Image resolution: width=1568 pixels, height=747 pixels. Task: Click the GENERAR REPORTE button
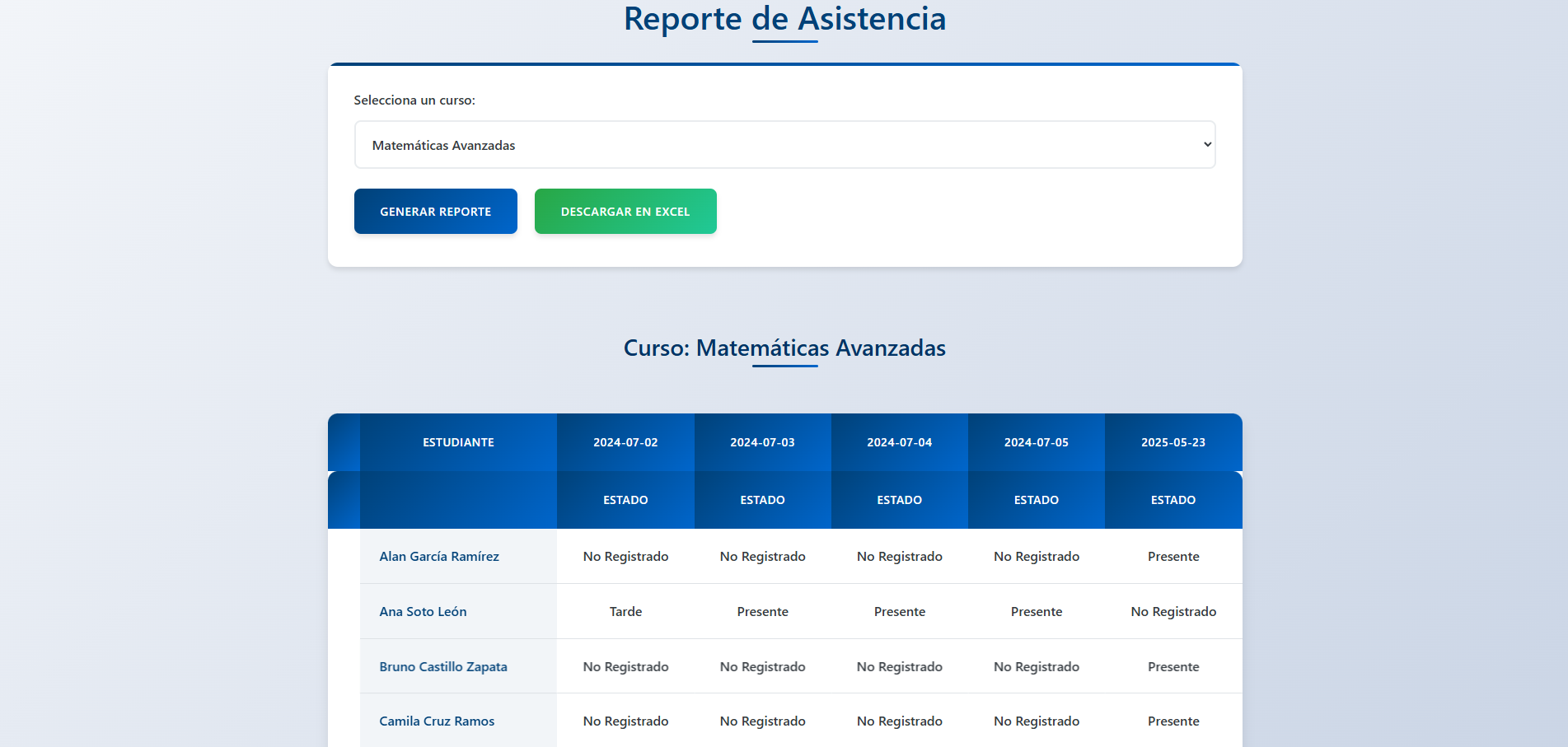pyautogui.click(x=435, y=211)
